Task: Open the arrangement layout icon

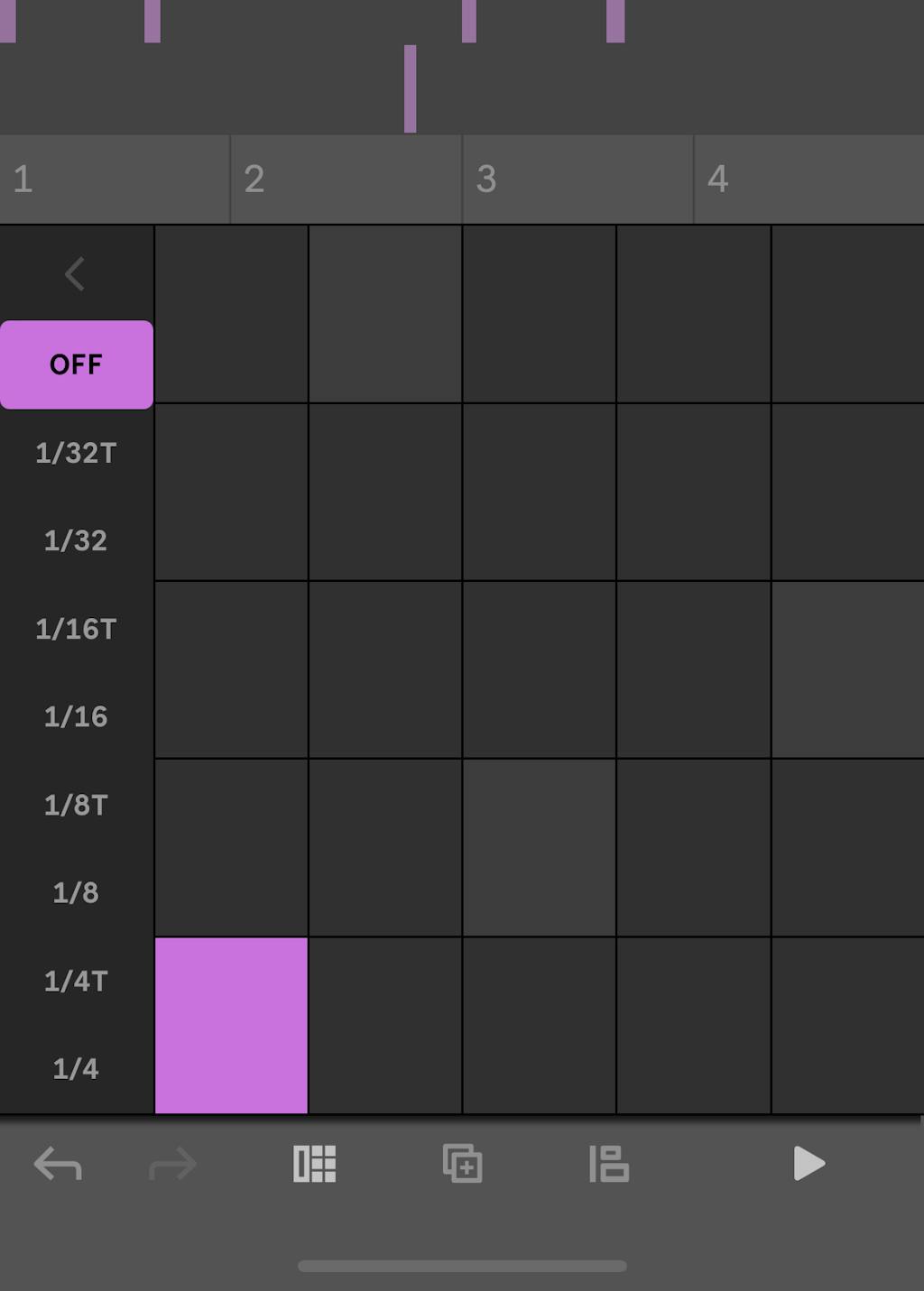Action: click(x=609, y=1165)
